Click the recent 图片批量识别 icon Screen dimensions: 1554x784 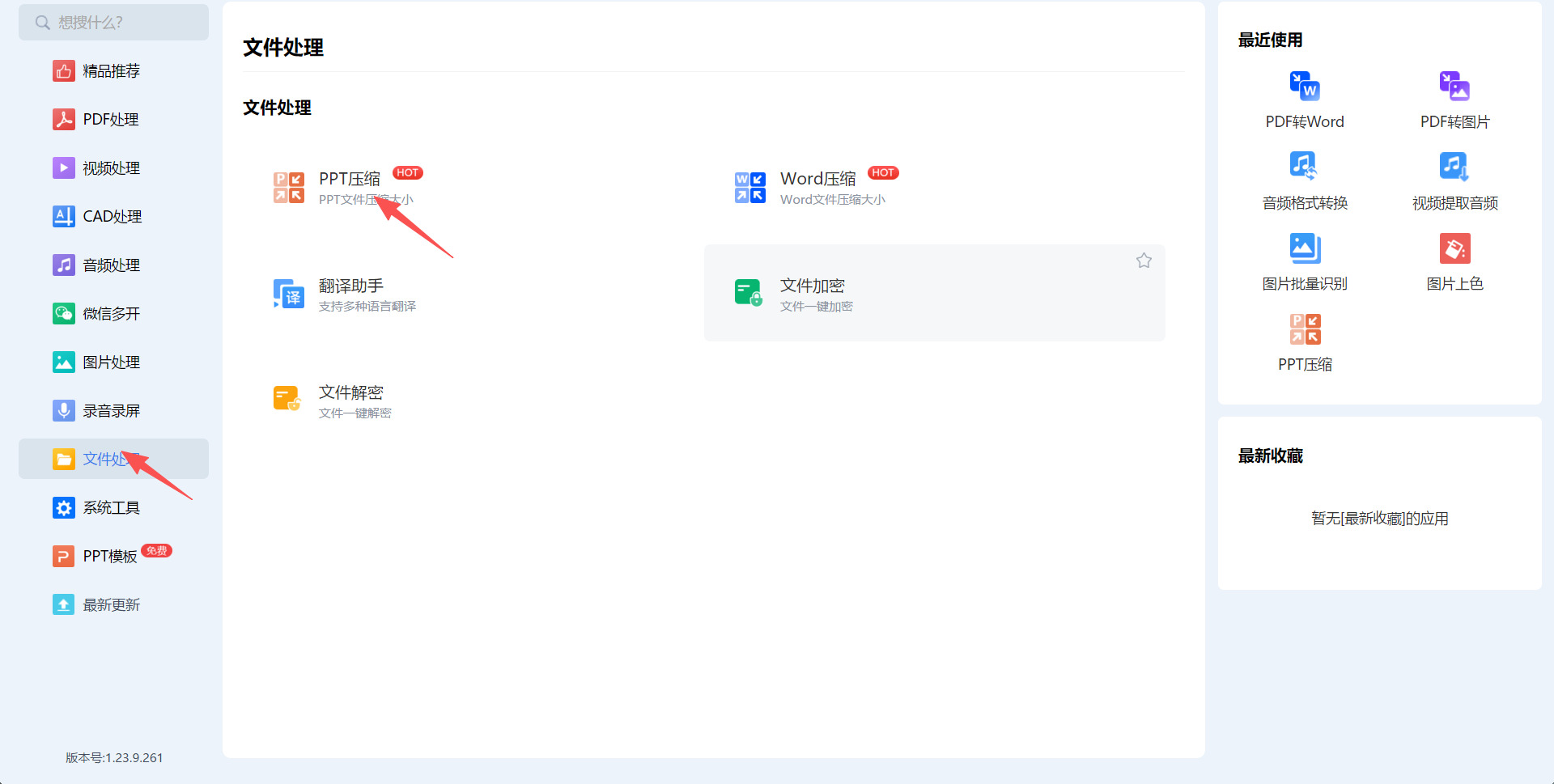(1305, 248)
